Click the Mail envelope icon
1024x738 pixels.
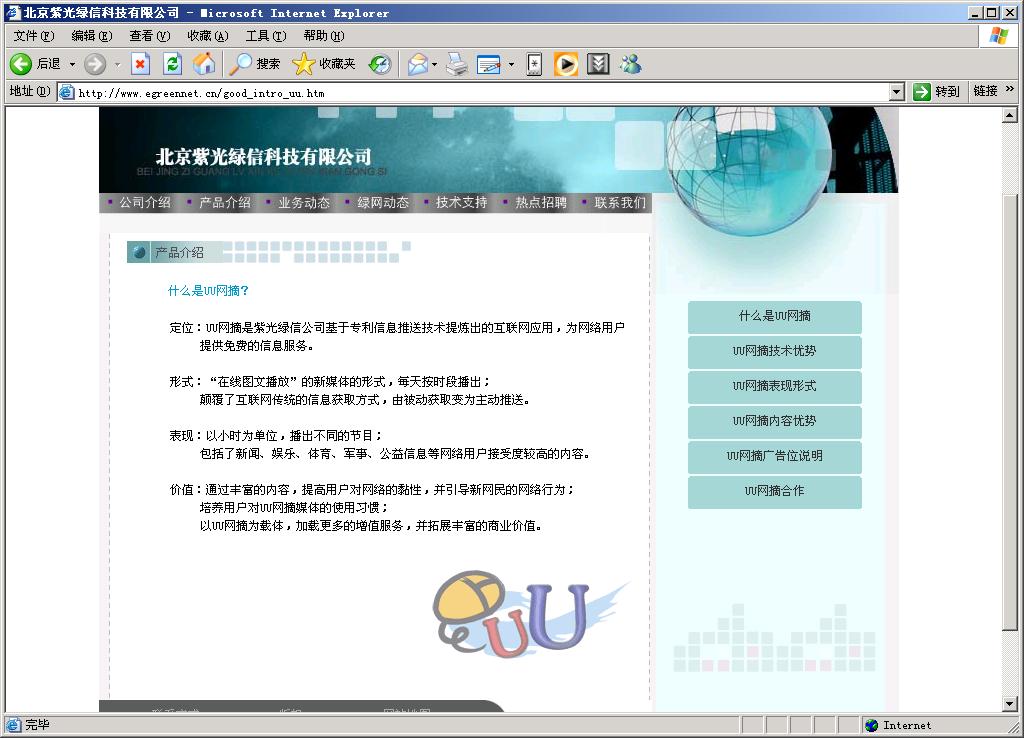pyautogui.click(x=418, y=64)
